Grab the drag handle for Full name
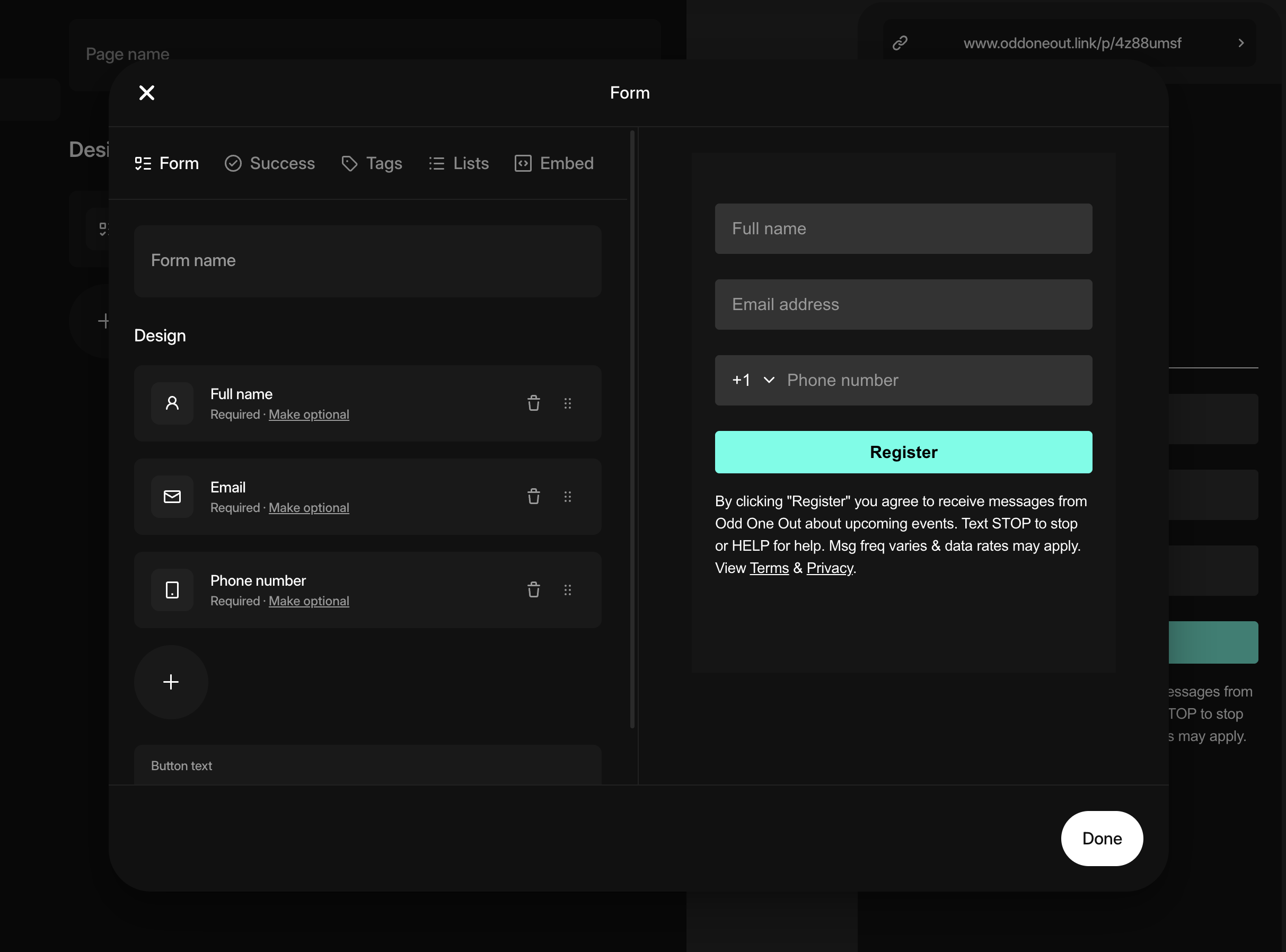Image resolution: width=1286 pixels, height=952 pixels. [x=568, y=403]
